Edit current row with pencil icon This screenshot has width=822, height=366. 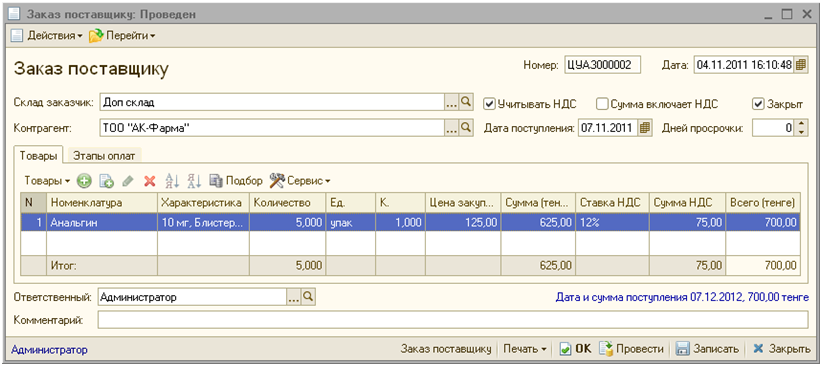(127, 181)
